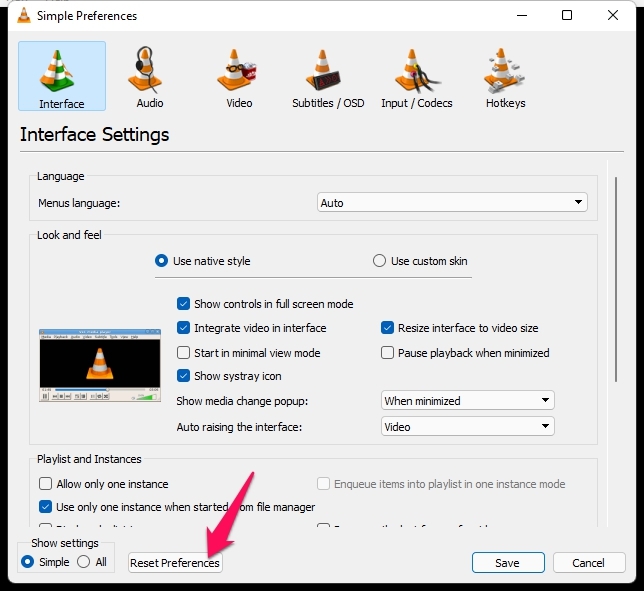Open the Menus language dropdown

click(452, 202)
